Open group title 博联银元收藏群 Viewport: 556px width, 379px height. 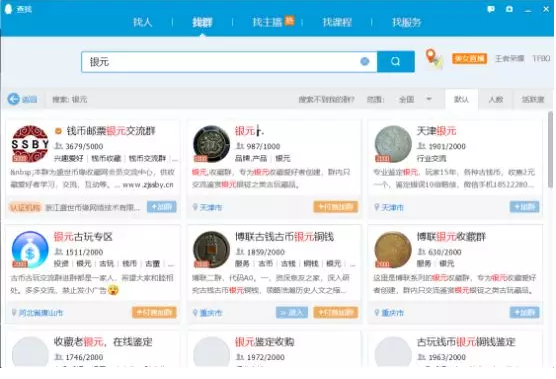point(451,237)
